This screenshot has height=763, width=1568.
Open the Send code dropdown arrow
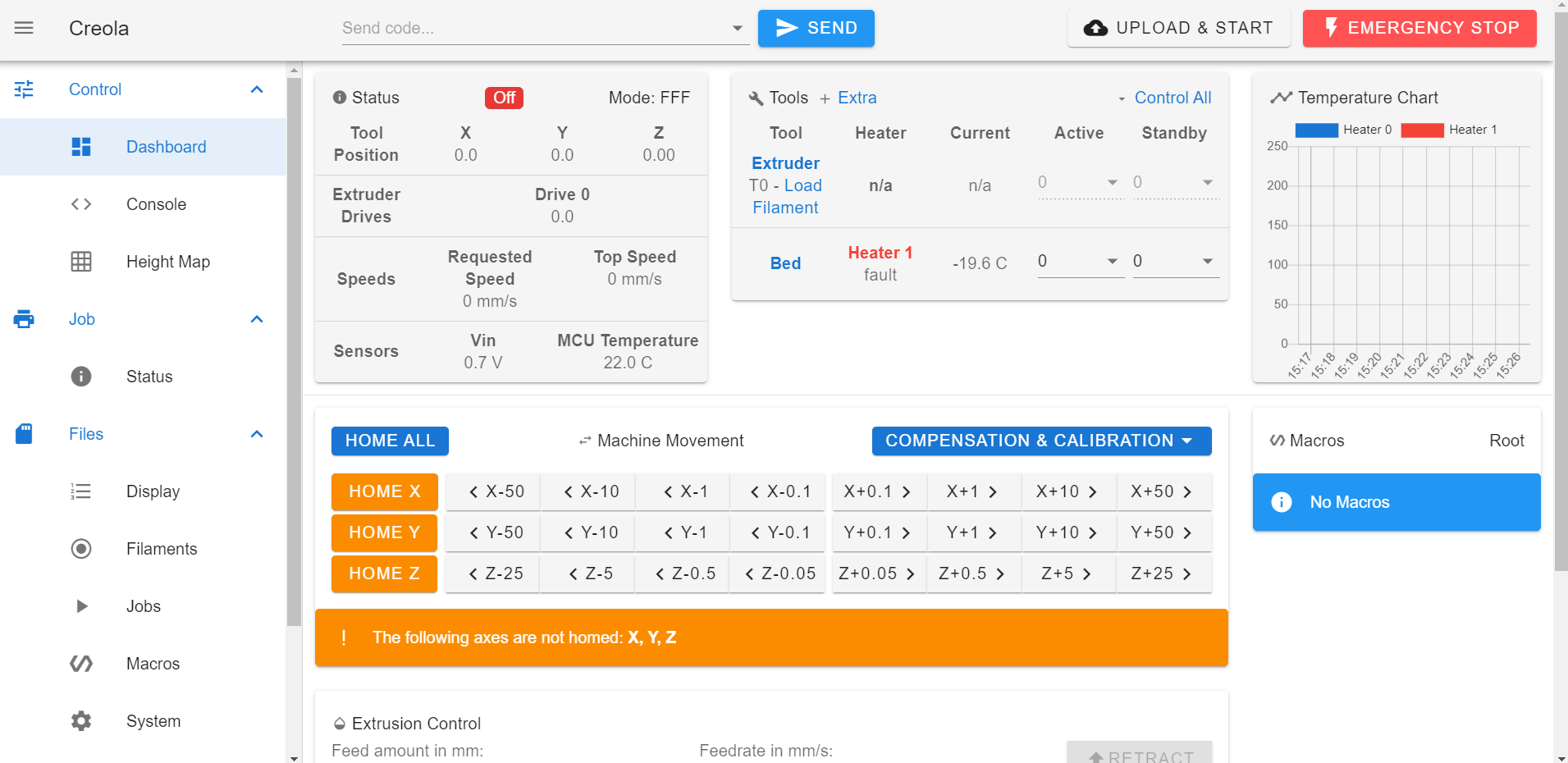pos(738,29)
